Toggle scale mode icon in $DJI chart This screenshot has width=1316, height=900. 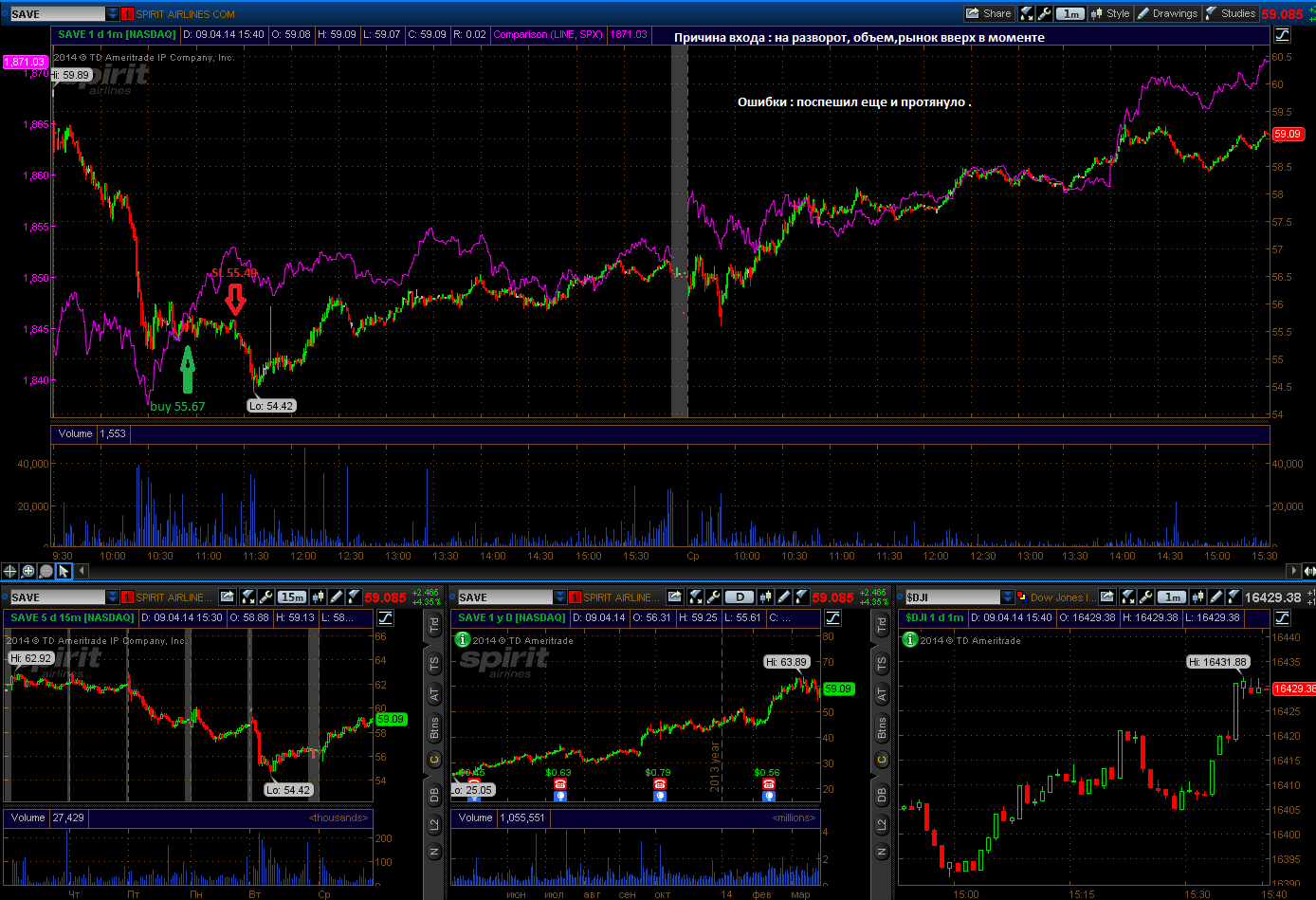[x=1280, y=617]
